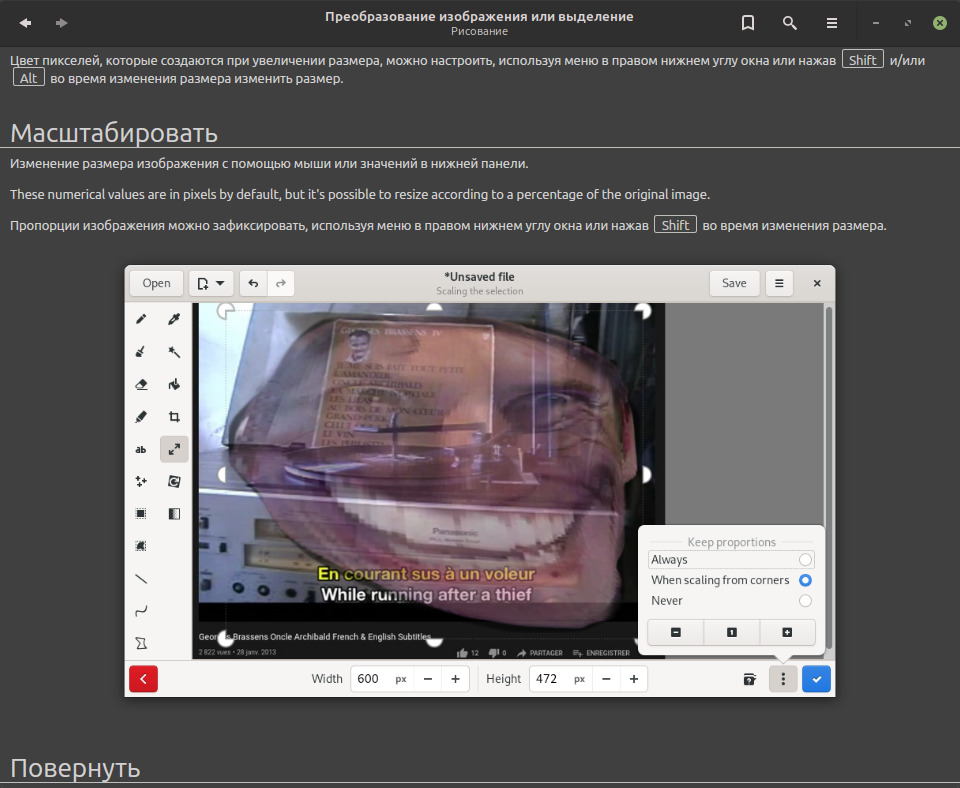
Task: Open search in the help viewer
Action: pos(790,23)
